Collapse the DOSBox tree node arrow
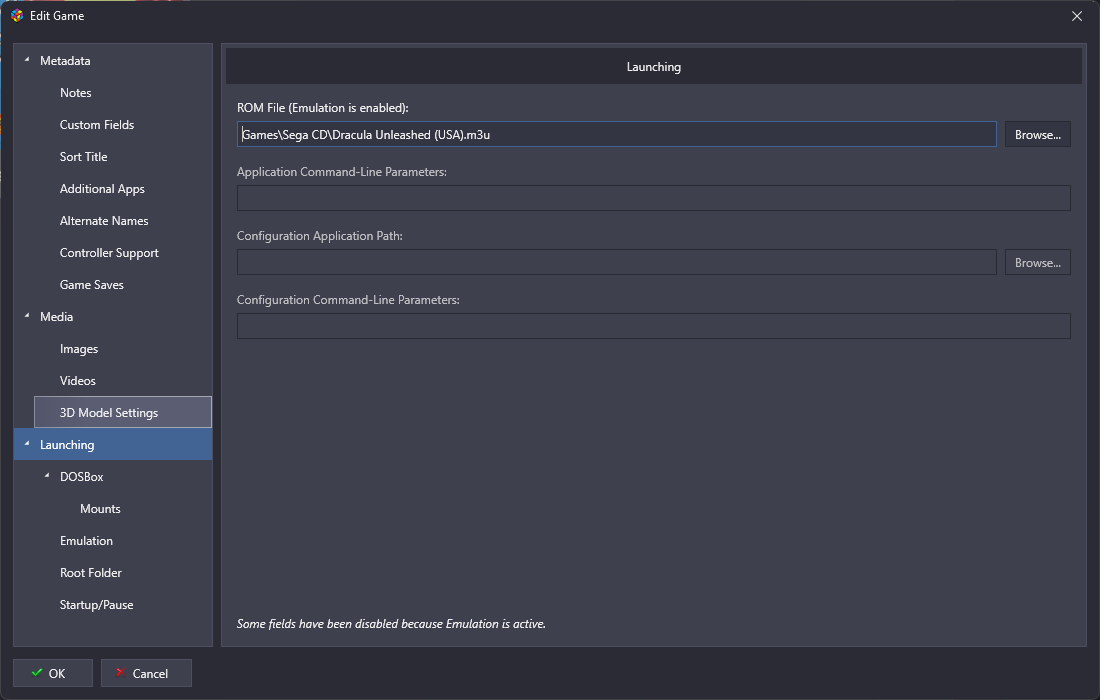1100x700 pixels. point(47,476)
